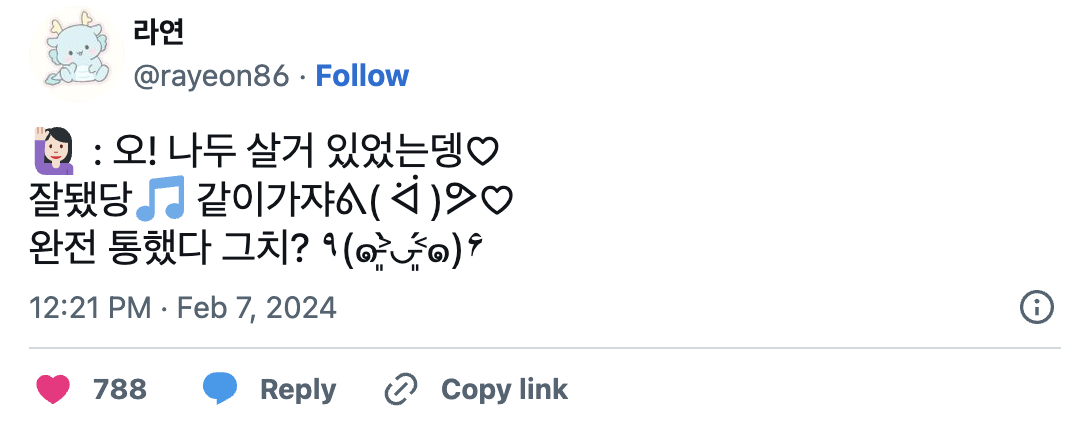Open the 12:21 PM timestamp link
The image size is (1088, 422).
click(x=93, y=307)
